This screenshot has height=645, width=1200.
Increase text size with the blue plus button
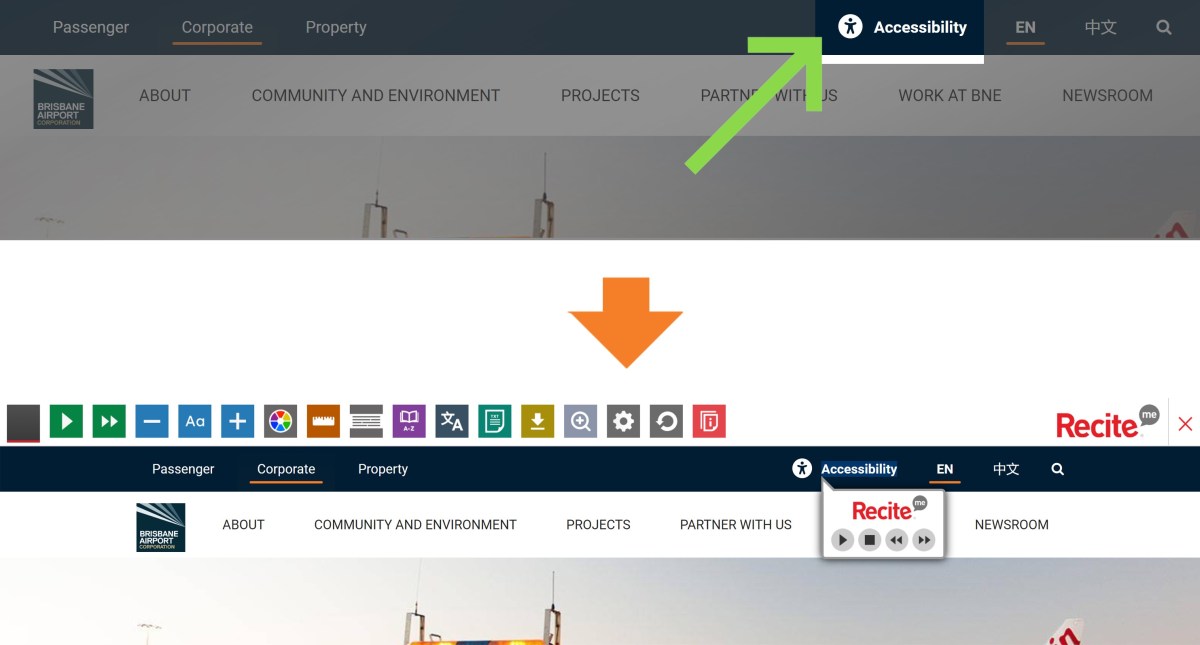tap(238, 422)
